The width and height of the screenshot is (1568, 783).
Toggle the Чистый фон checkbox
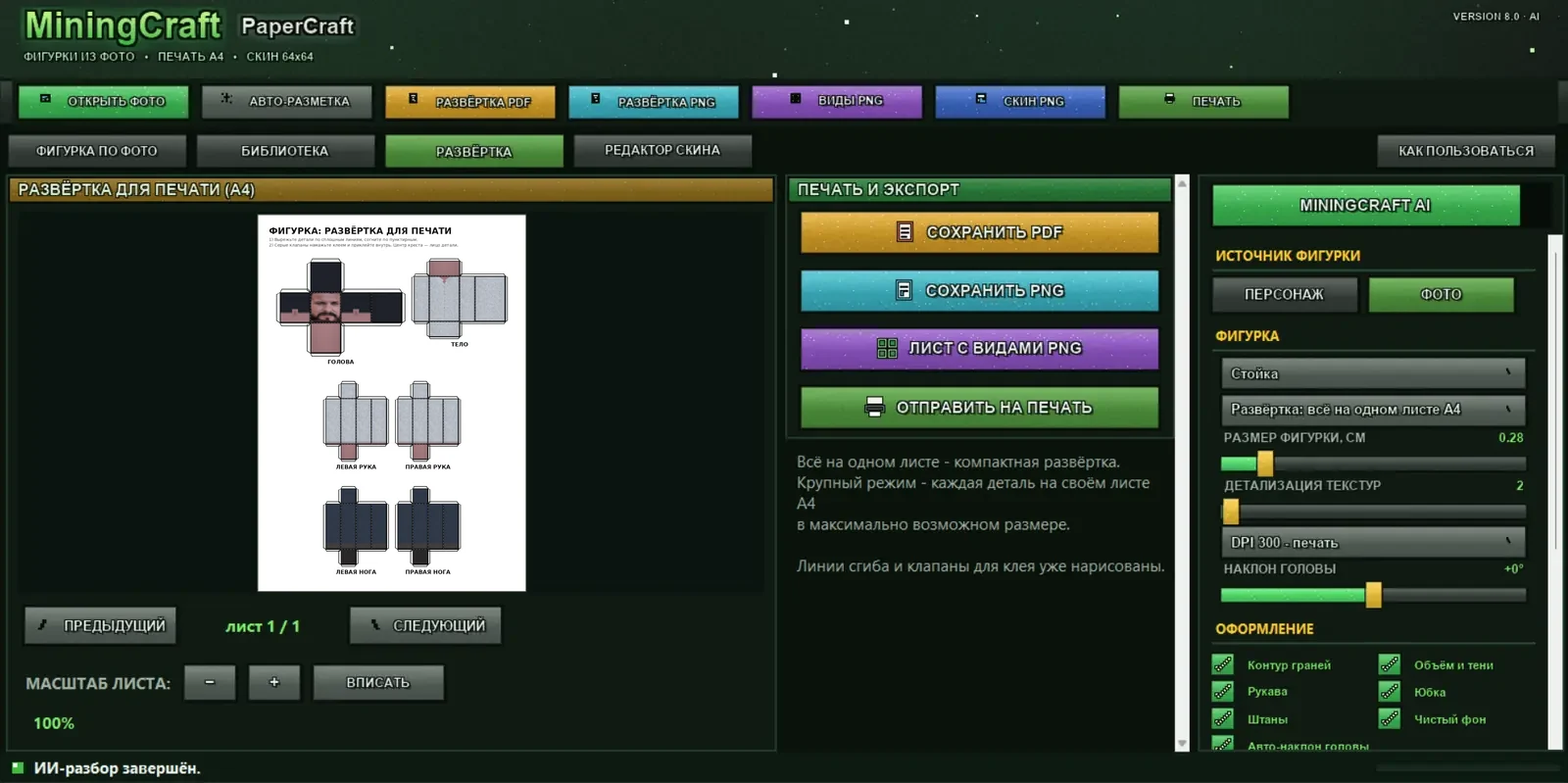[1390, 719]
